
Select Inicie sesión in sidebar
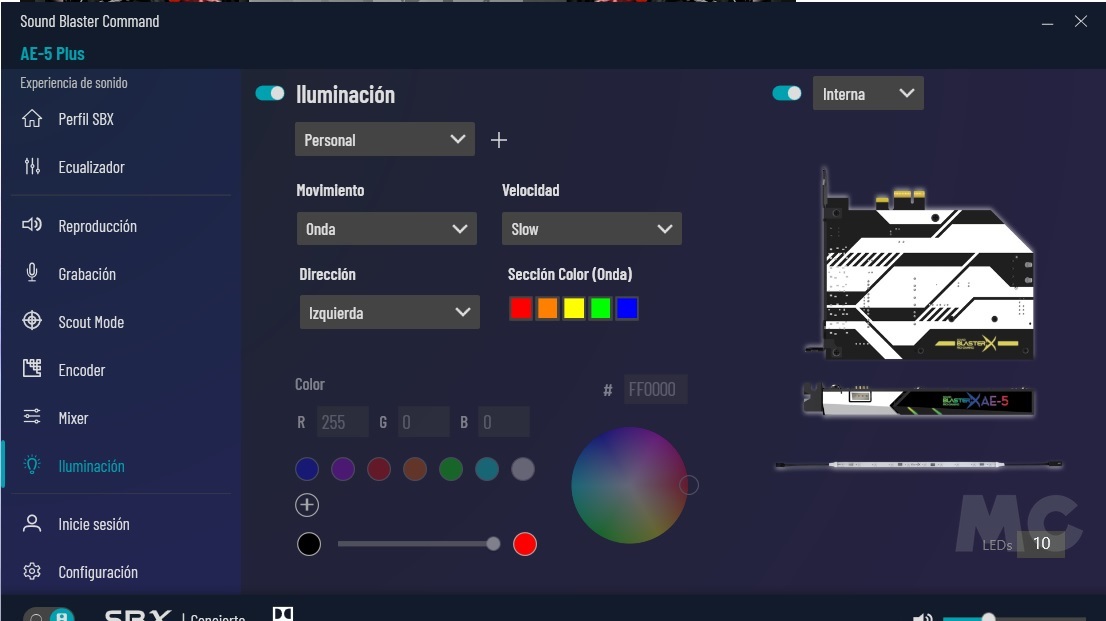coord(93,524)
